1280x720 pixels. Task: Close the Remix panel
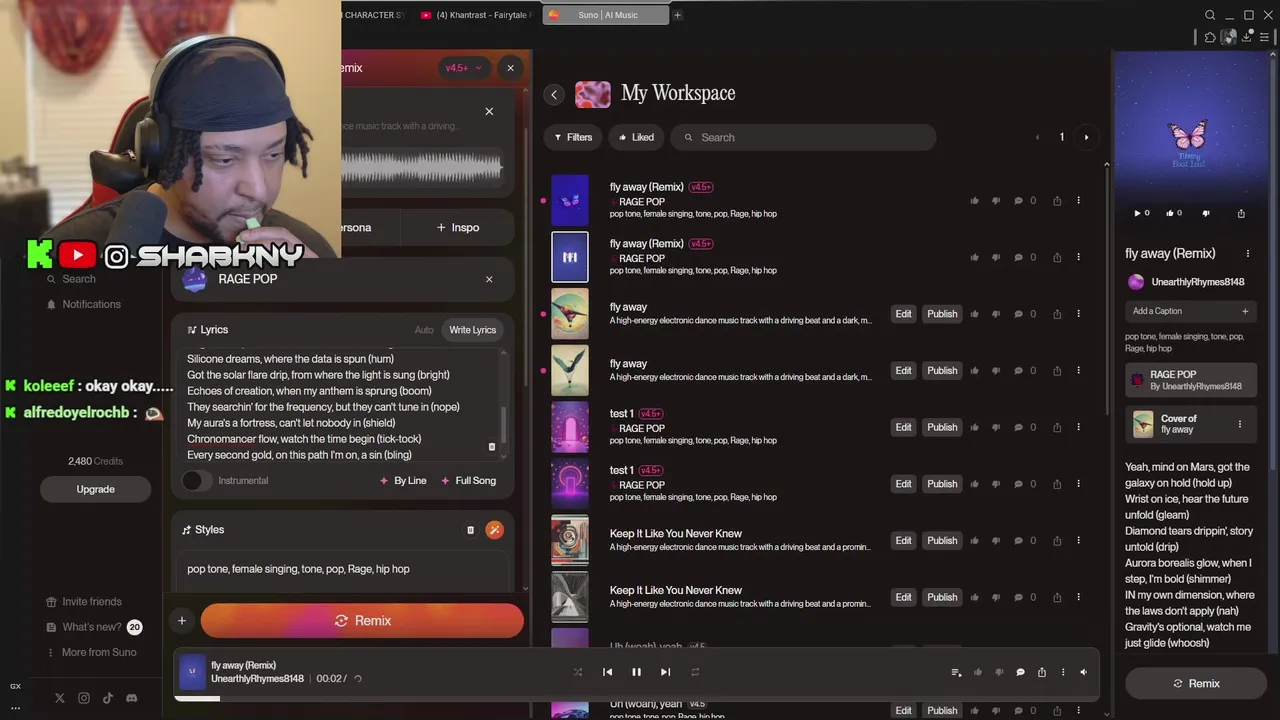[x=510, y=68]
